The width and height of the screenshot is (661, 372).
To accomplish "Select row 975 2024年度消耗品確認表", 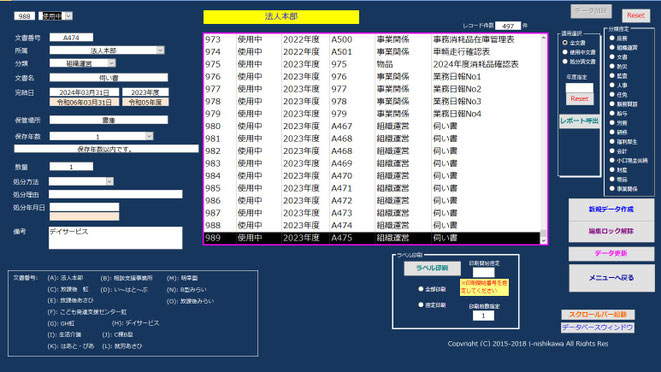I will click(x=372, y=64).
